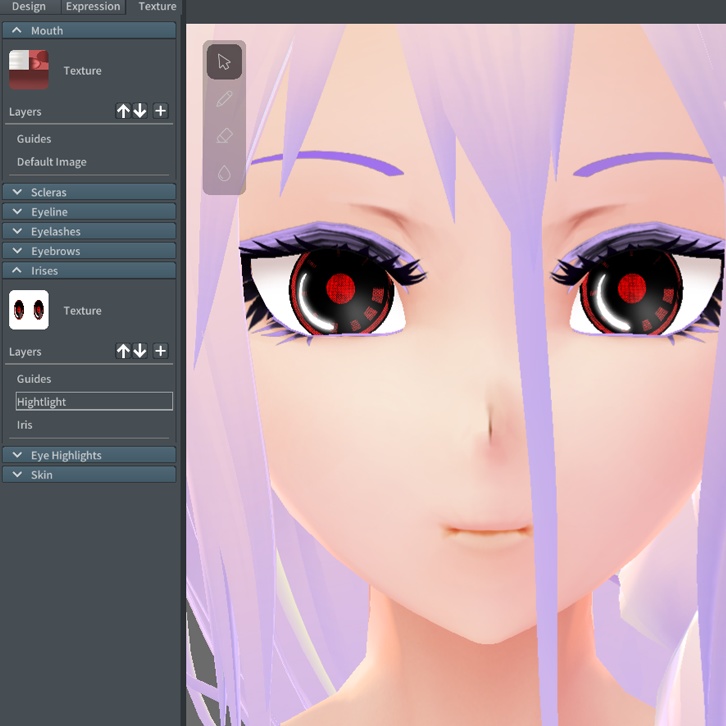Open the Irises texture thumbnail

29,310
